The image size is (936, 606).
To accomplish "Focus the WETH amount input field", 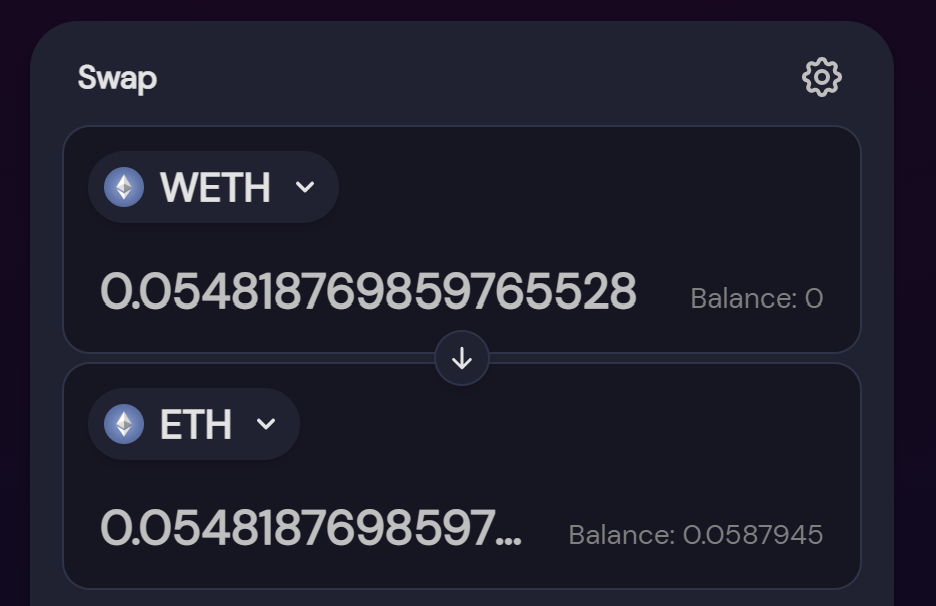I will (368, 292).
